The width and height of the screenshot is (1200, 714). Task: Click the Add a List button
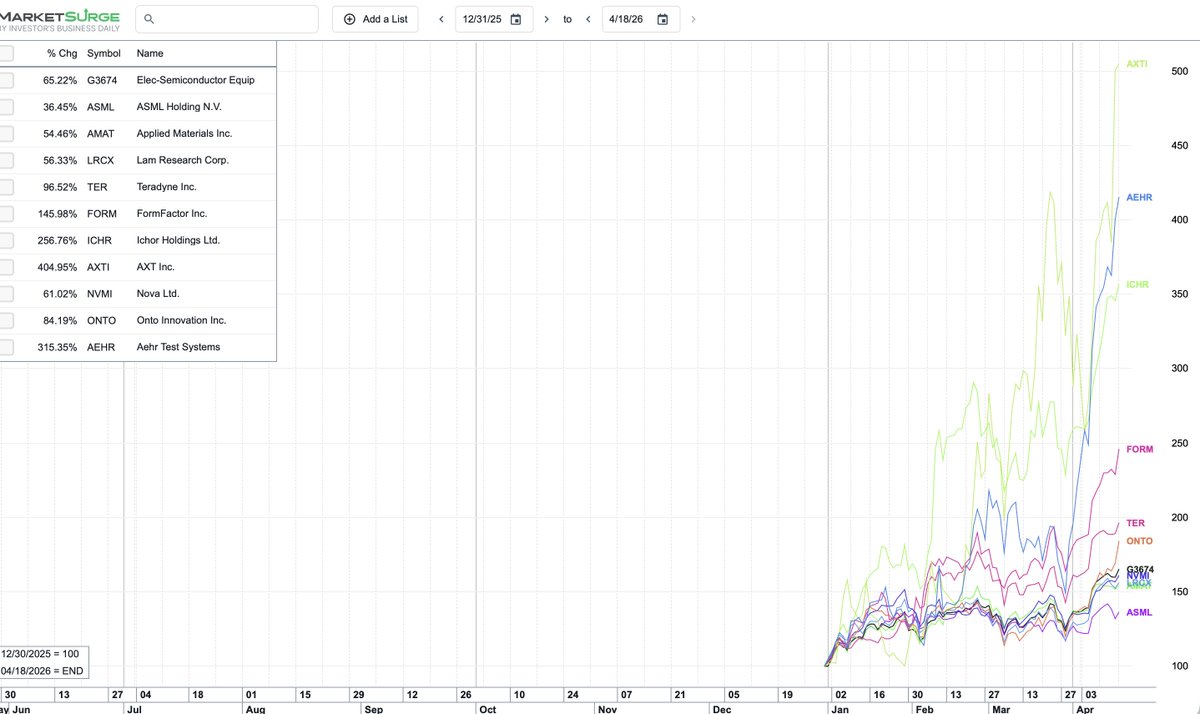(x=375, y=19)
